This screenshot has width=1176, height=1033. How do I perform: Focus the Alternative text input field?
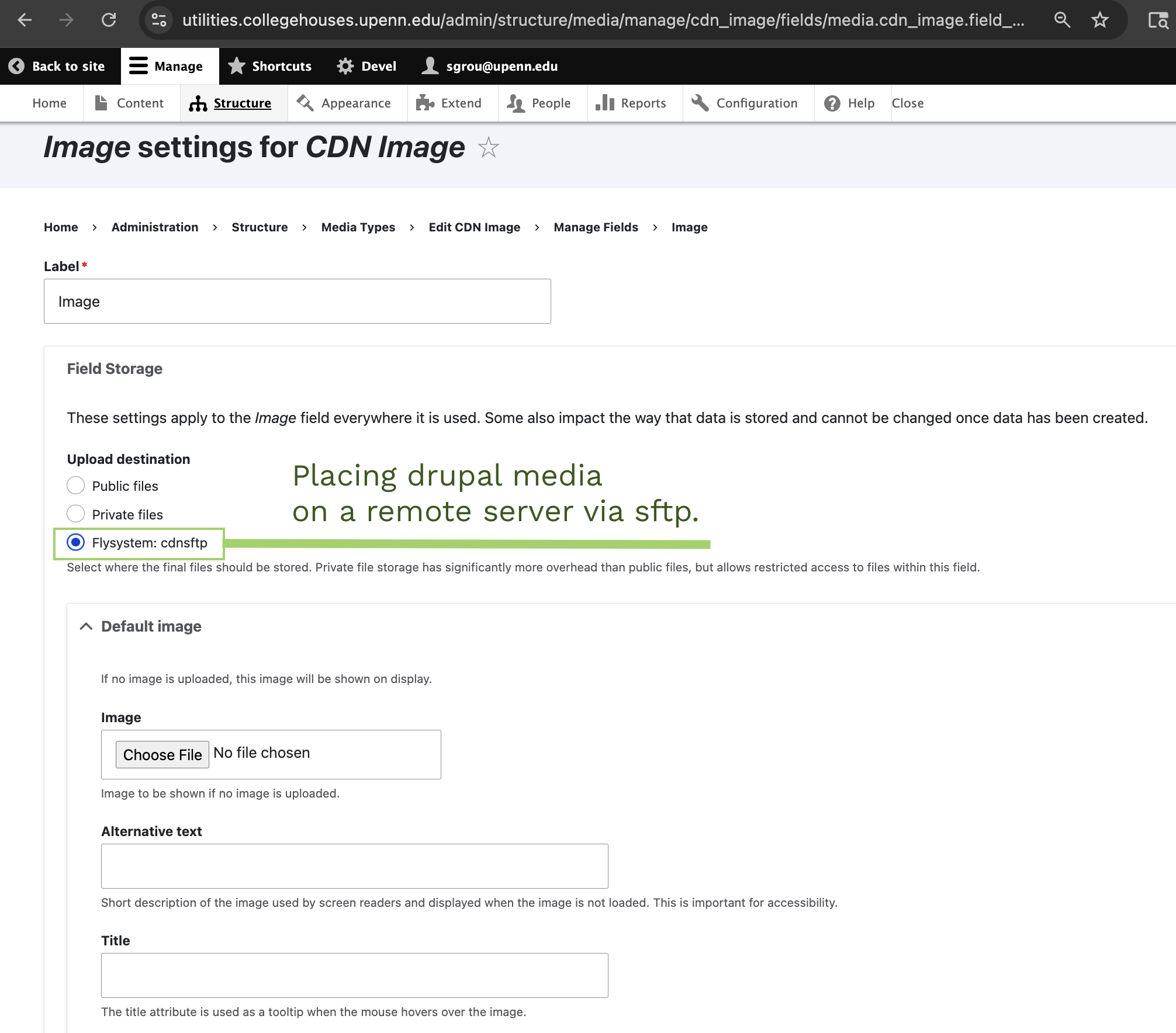pyautogui.click(x=355, y=866)
